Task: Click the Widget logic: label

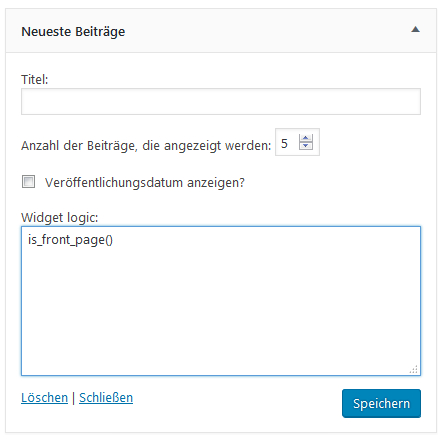Action: point(60,218)
